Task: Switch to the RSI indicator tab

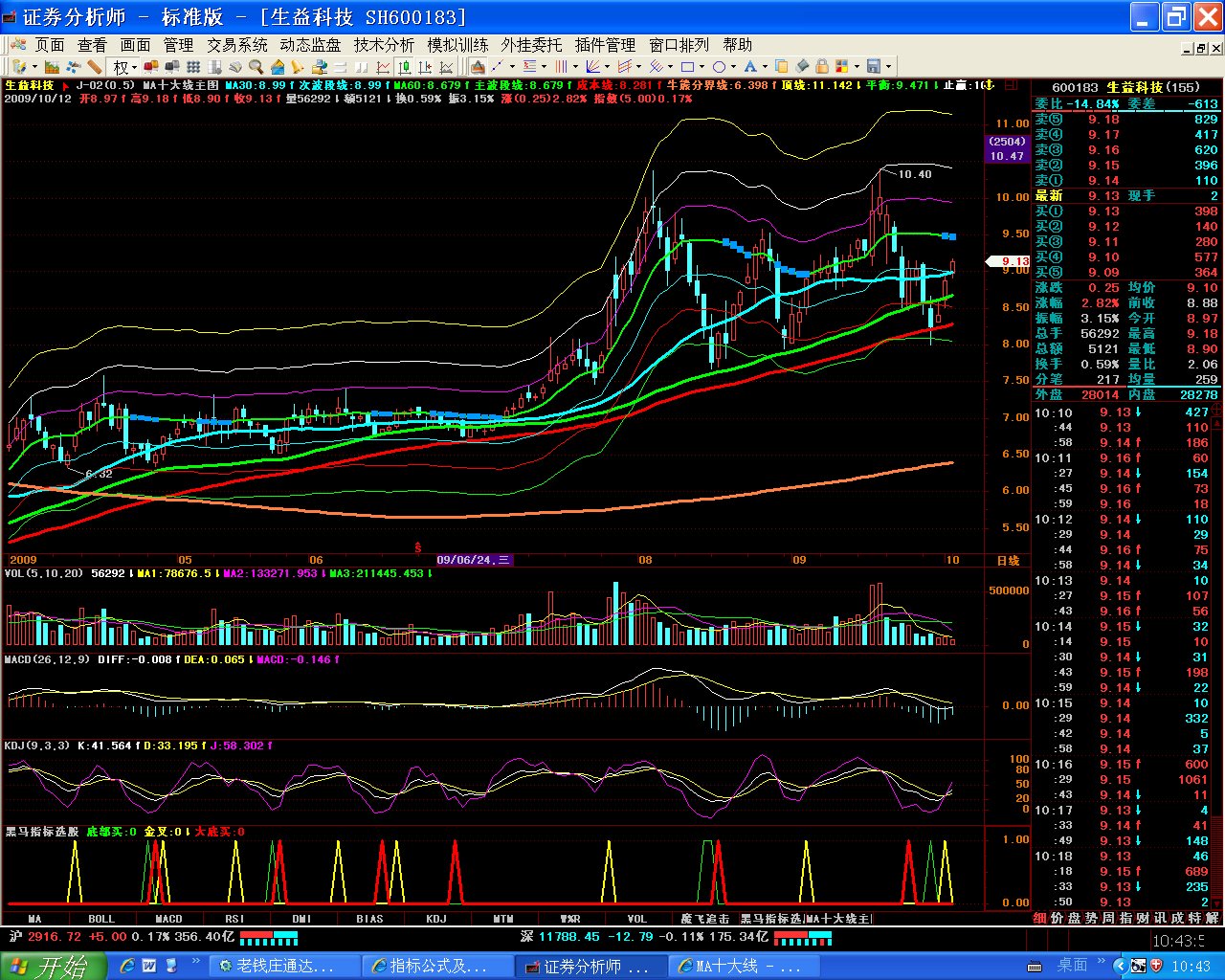Action: [x=235, y=919]
